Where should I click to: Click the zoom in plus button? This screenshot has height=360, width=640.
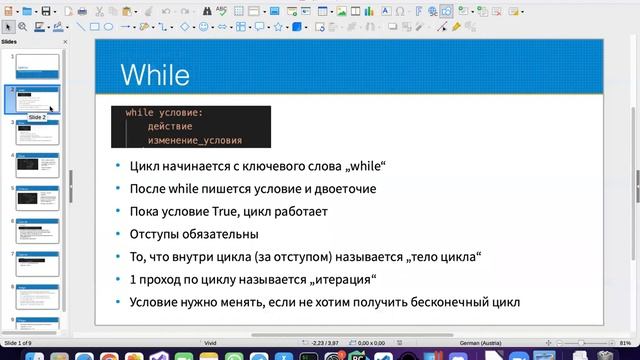click(611, 343)
